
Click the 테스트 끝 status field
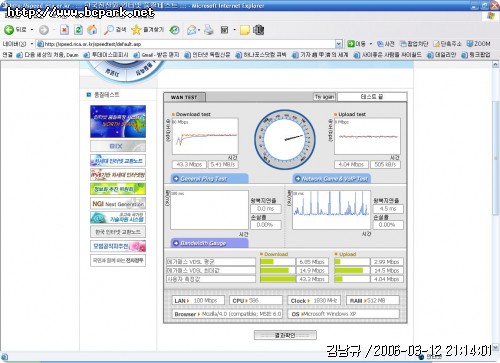[x=372, y=97]
